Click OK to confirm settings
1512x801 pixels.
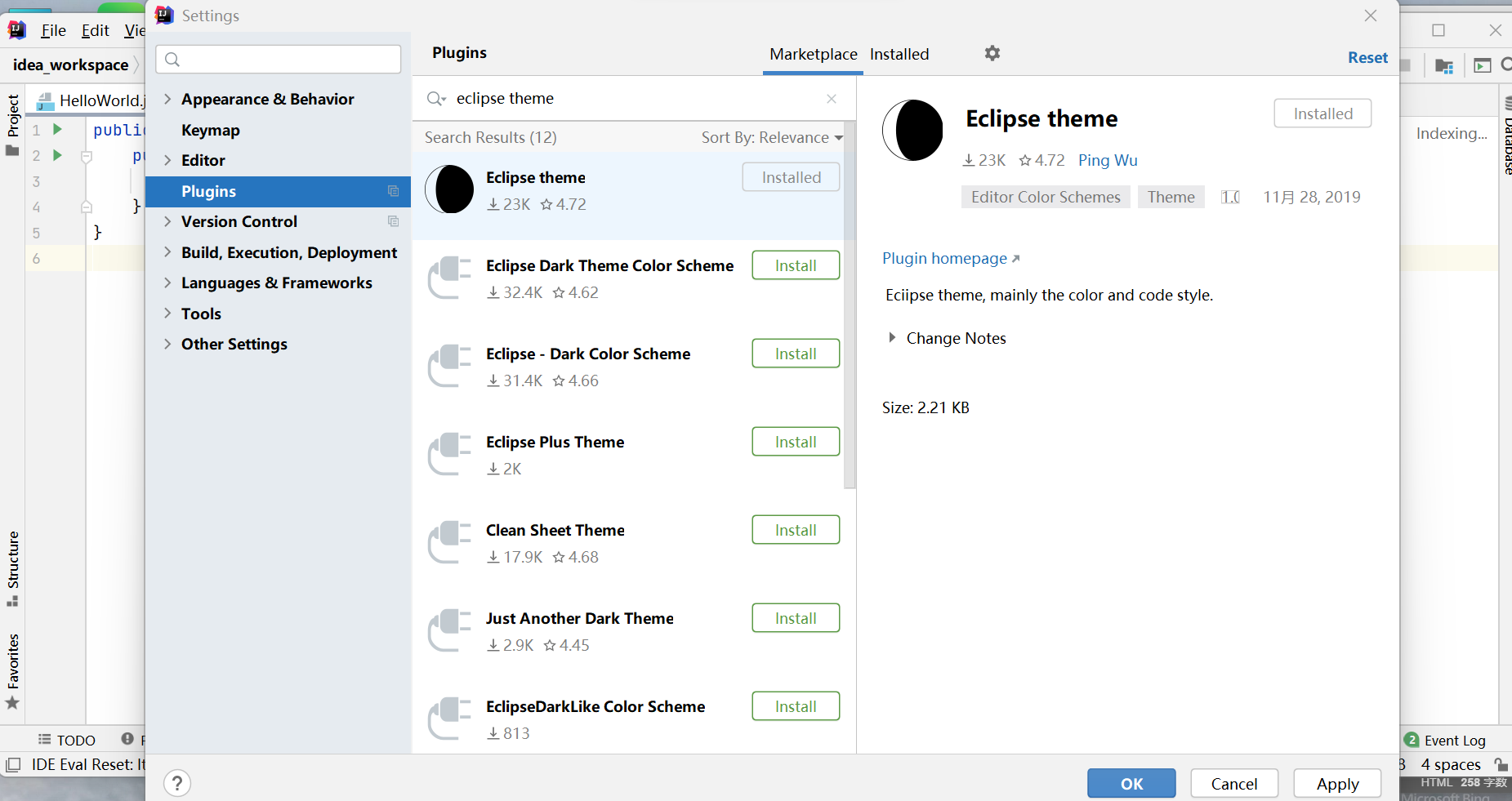pos(1131,783)
